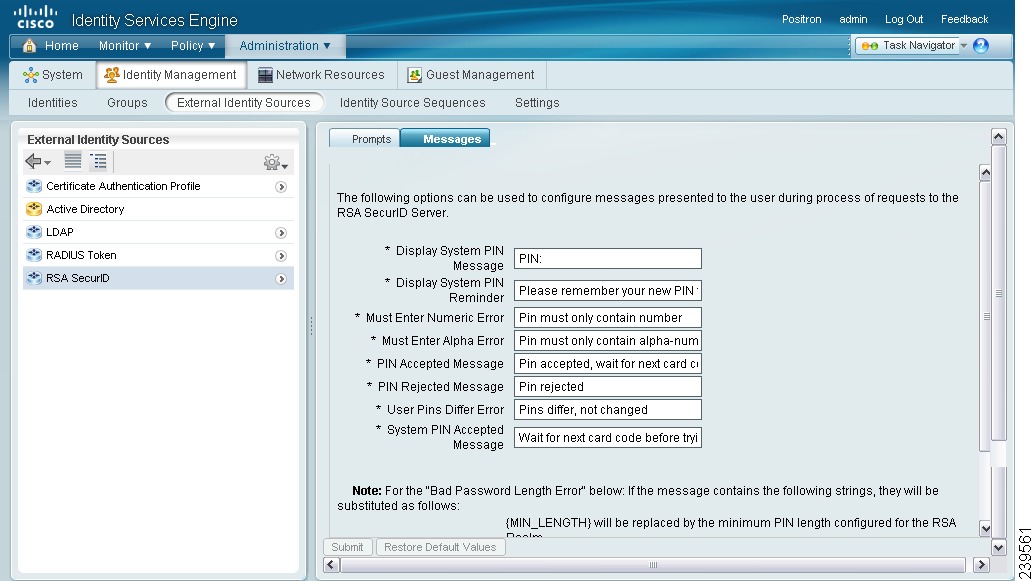Click the horizontal scrollbar right arrow
Image resolution: width=1035 pixels, height=581 pixels.
click(x=982, y=565)
